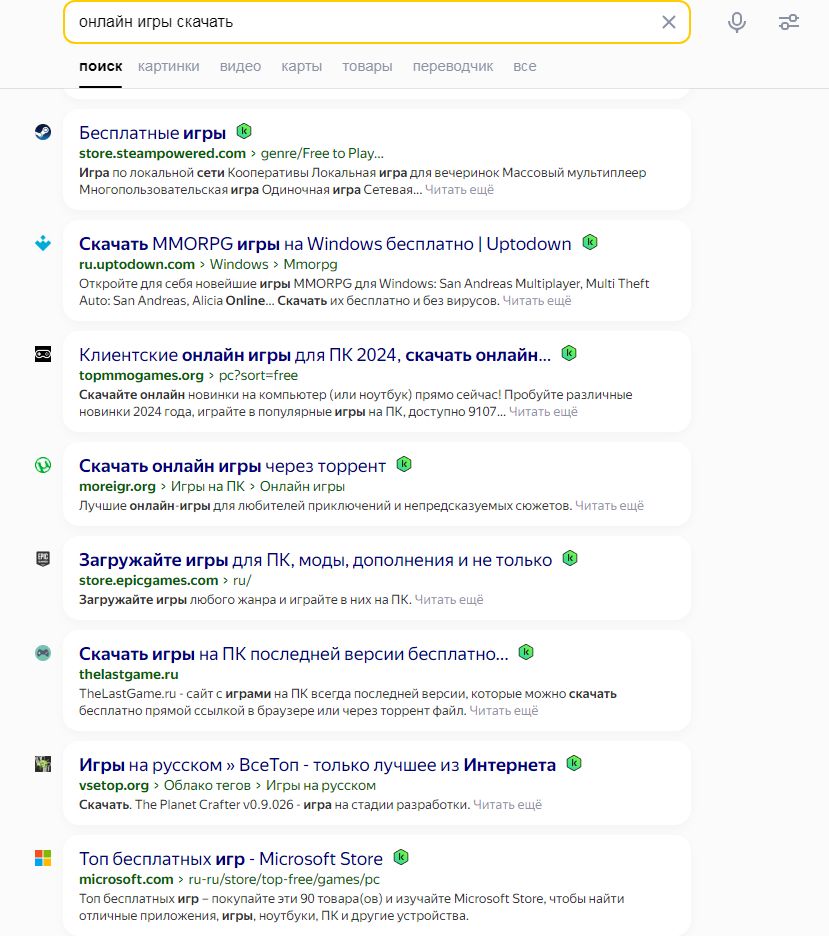Click Kaspersky badge beside Скачать игры на ПК

click(526, 652)
